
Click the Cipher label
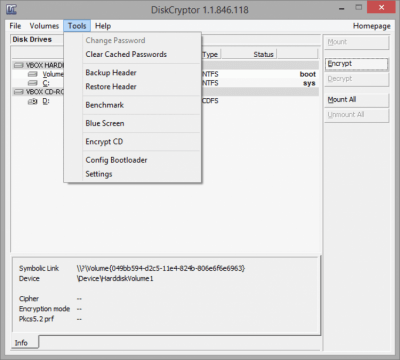pos(29,299)
